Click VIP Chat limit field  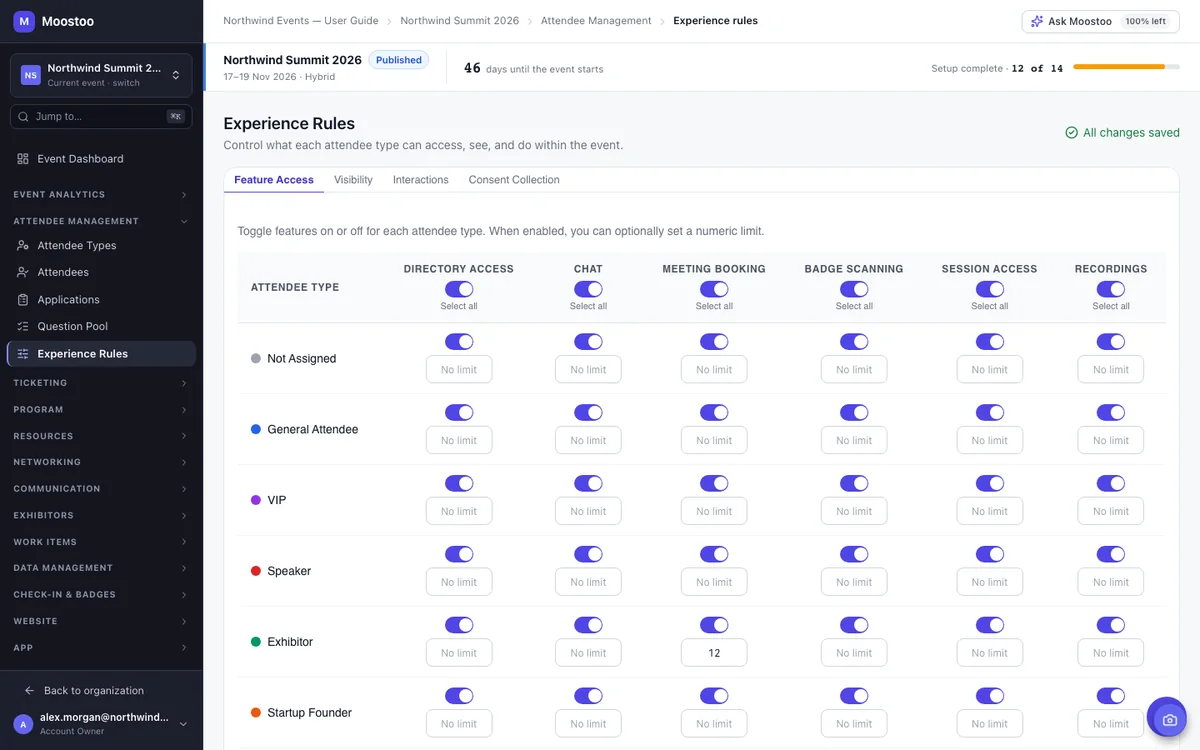pos(588,511)
